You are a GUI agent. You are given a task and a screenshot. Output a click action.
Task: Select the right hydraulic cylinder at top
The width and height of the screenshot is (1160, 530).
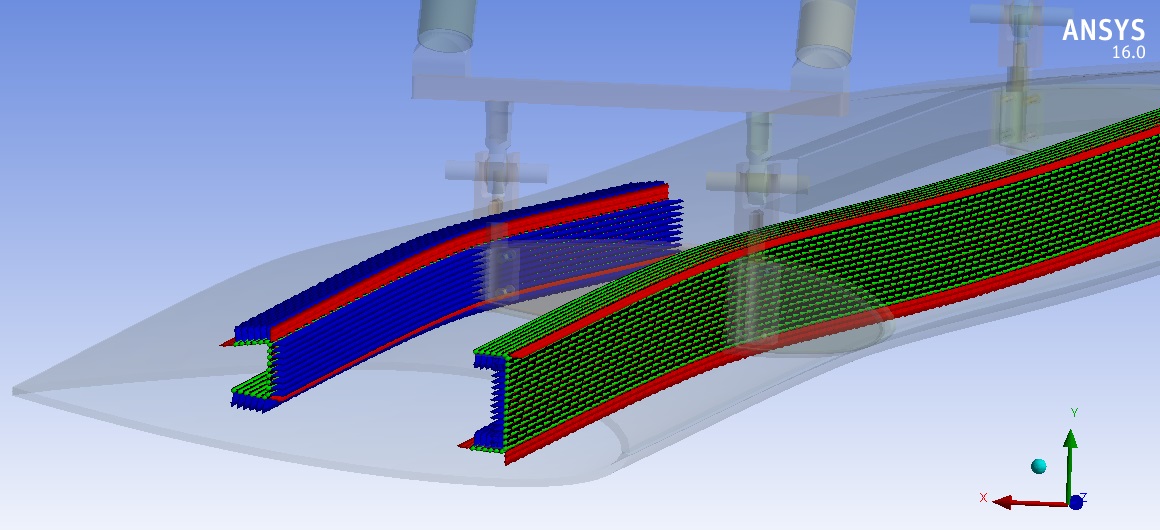point(826,33)
